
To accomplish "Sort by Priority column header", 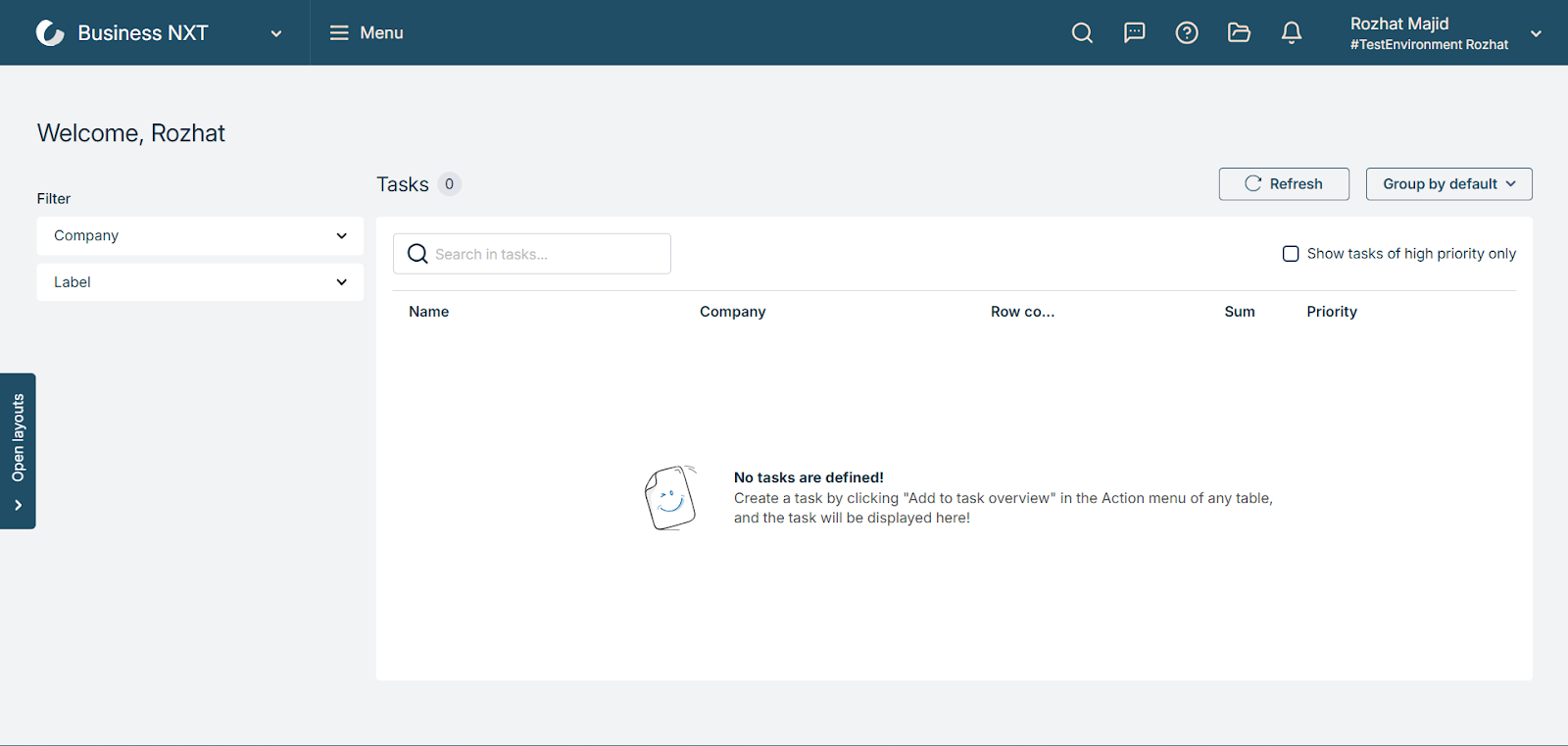I will (1332, 312).
